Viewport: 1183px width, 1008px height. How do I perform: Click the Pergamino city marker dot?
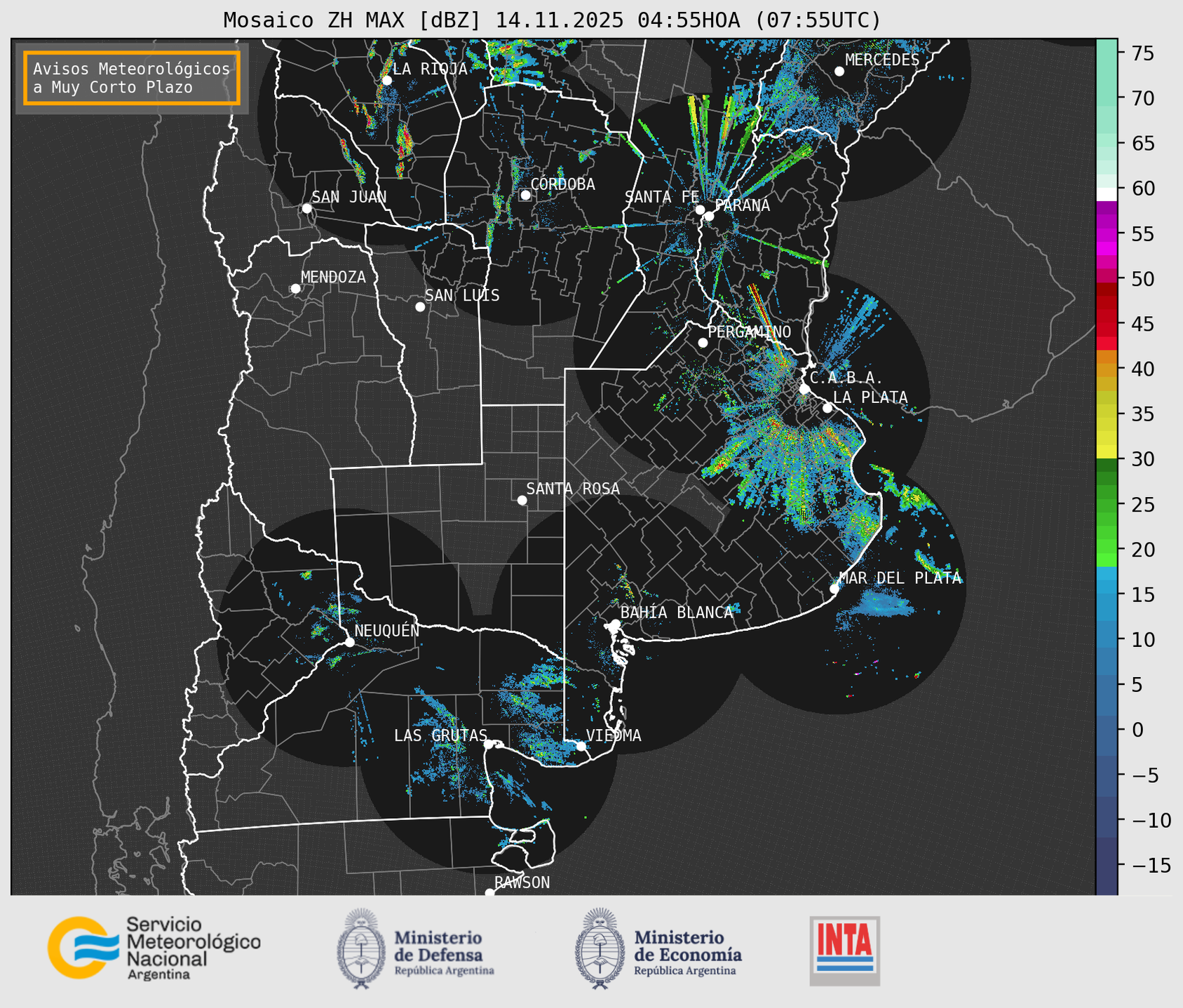(703, 343)
